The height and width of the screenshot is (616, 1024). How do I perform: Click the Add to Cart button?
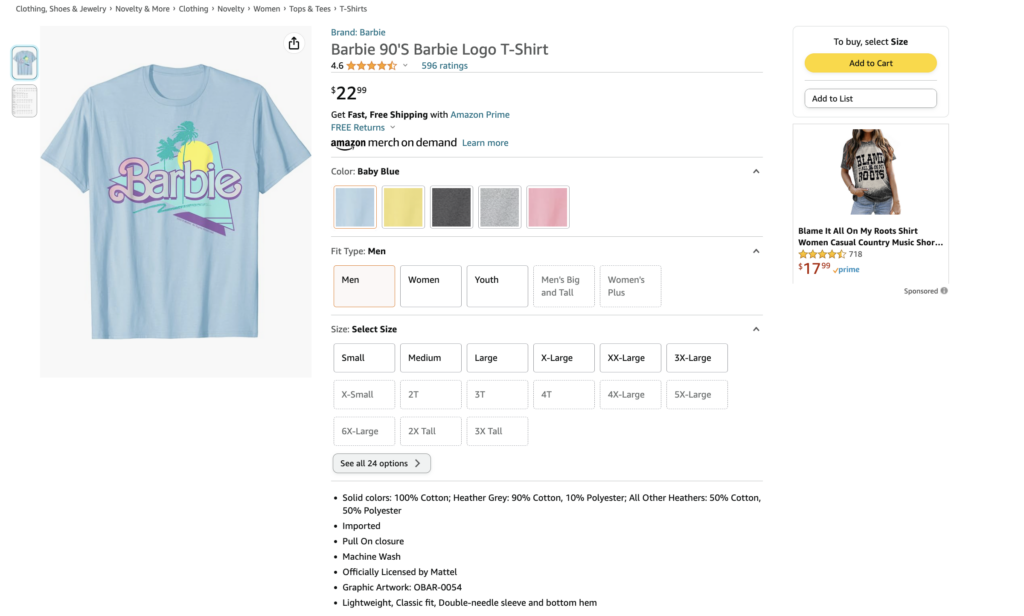(x=871, y=63)
